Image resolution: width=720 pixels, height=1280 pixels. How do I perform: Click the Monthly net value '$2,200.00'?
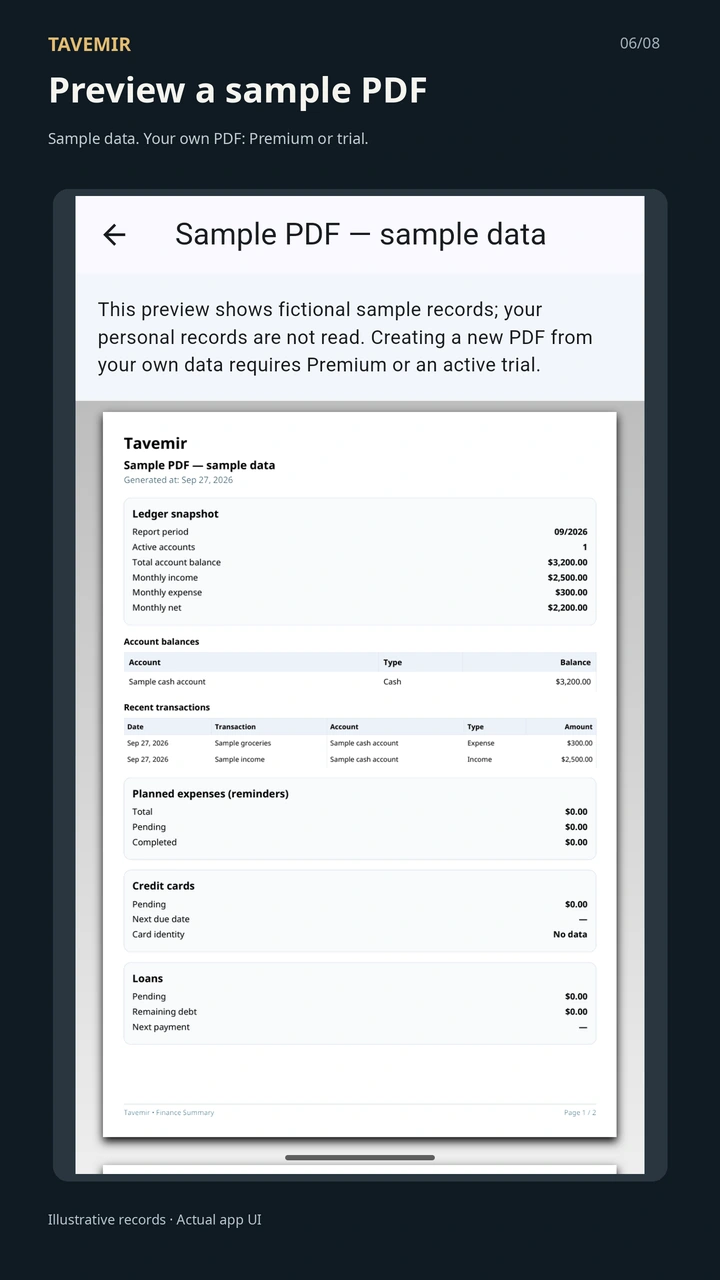point(567,607)
